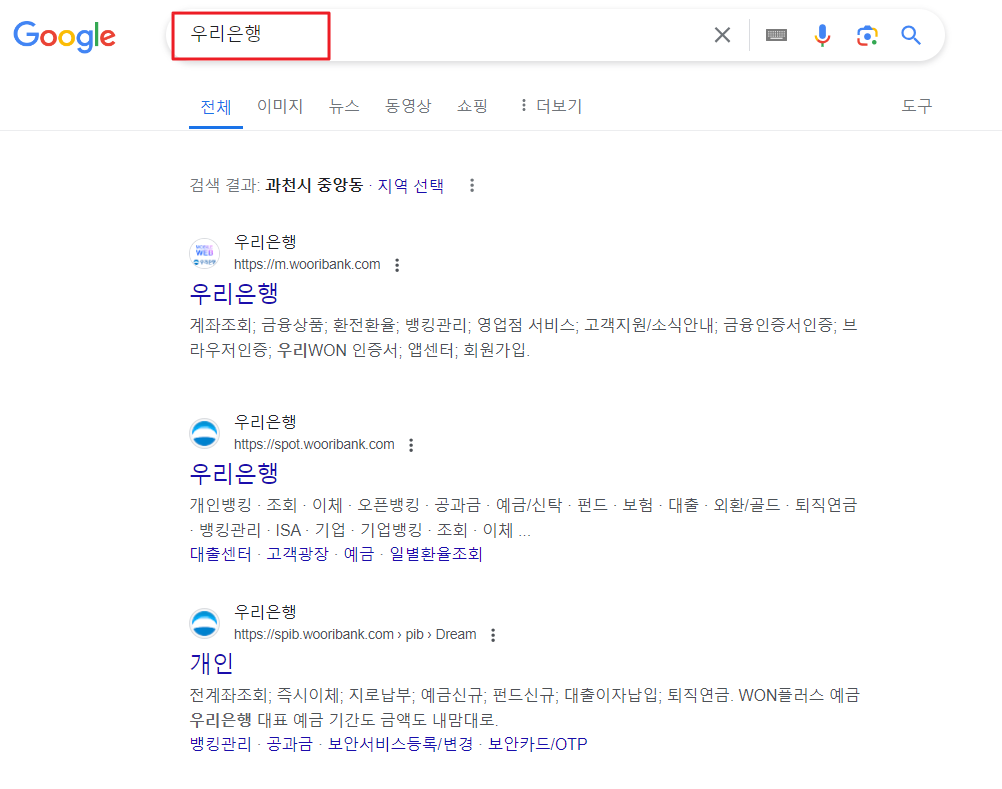1002x789 pixels.
Task: Click the spib.wooribank.com › pib › Dream URL
Action: coord(355,634)
